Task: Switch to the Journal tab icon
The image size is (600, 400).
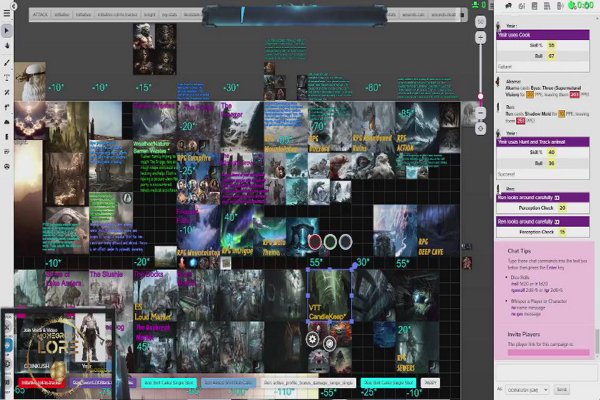Action: (535, 6)
